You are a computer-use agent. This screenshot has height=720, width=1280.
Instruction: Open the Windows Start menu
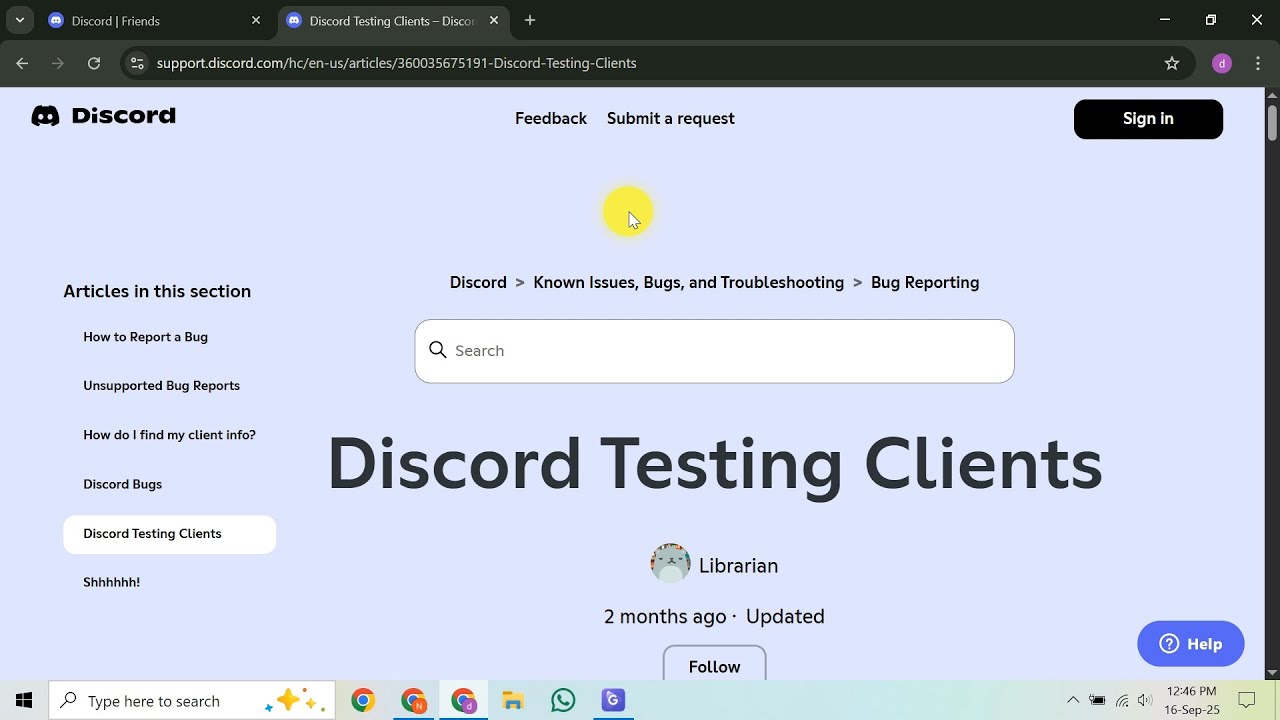coord(24,701)
